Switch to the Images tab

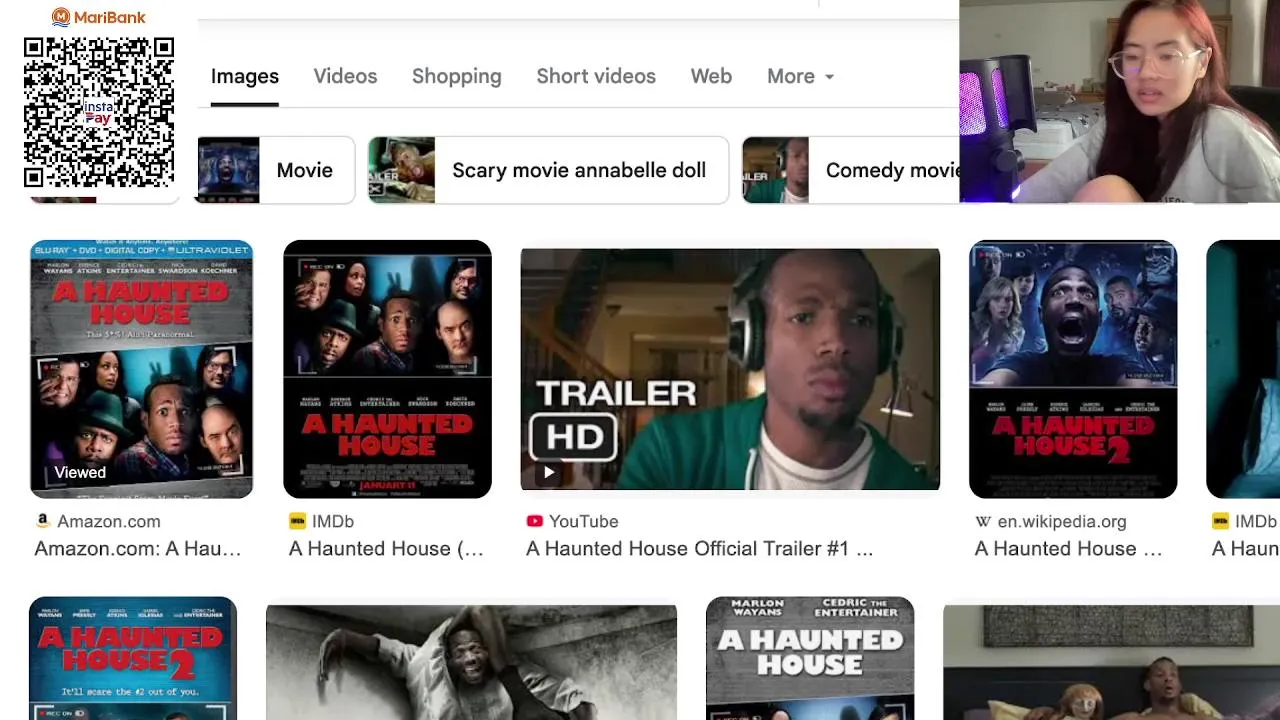pos(244,76)
